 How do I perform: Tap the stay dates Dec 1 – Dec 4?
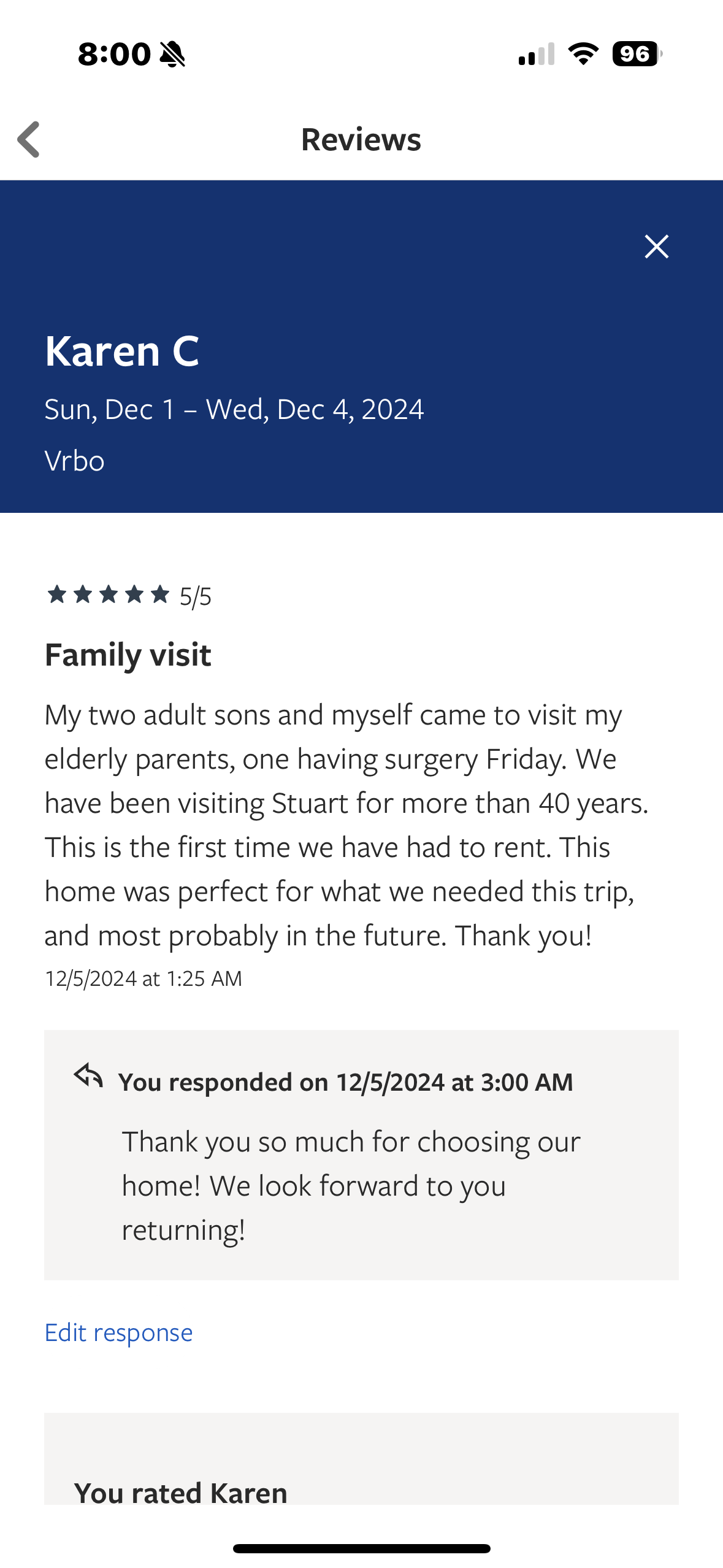[x=234, y=409]
